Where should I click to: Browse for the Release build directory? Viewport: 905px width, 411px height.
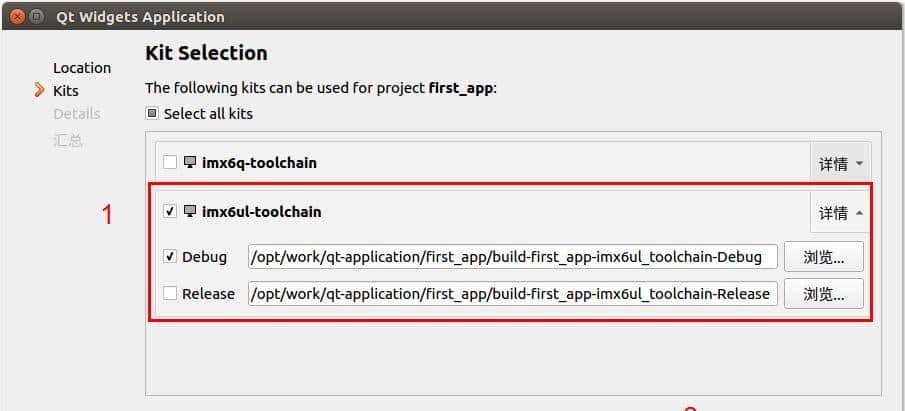[x=823, y=294]
